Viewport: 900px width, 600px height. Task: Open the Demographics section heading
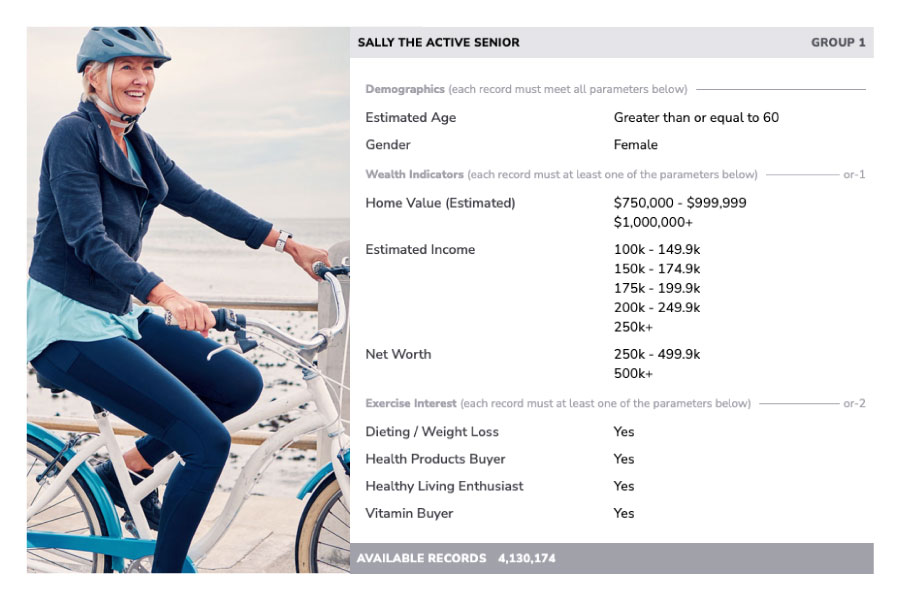[x=405, y=90]
